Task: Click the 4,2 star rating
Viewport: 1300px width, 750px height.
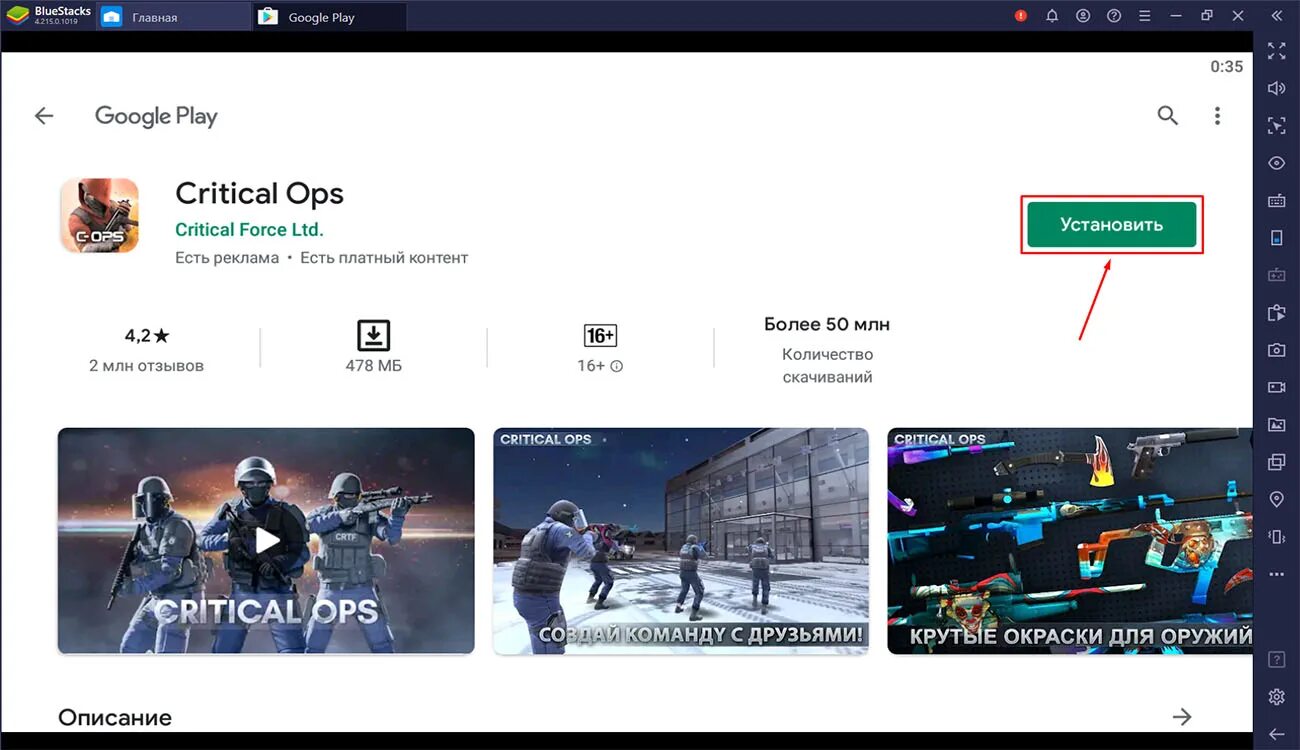Action: point(146,336)
